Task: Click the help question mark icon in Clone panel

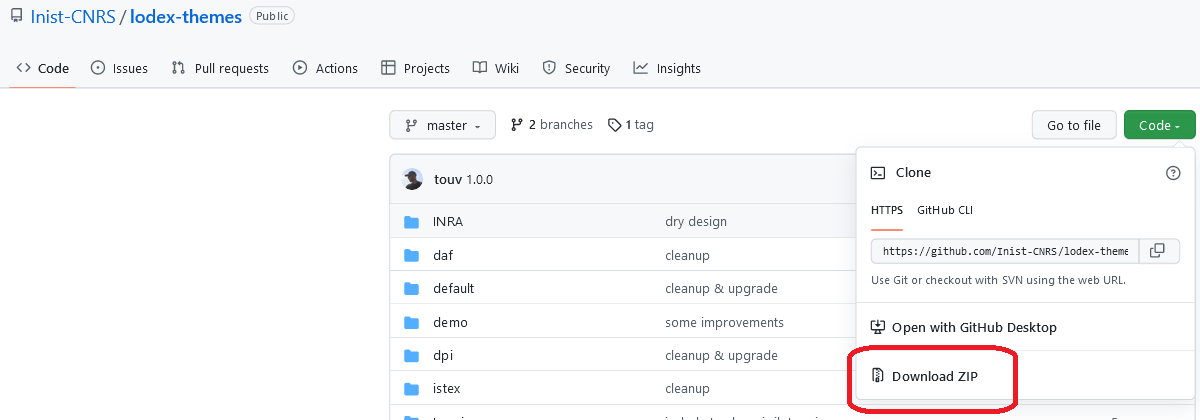Action: point(1173,173)
